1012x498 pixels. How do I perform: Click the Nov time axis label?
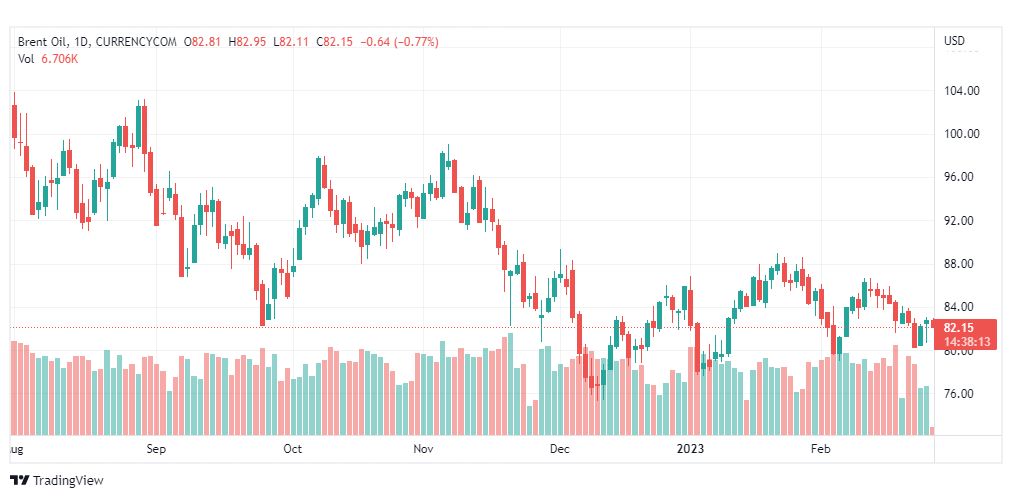coord(424,449)
